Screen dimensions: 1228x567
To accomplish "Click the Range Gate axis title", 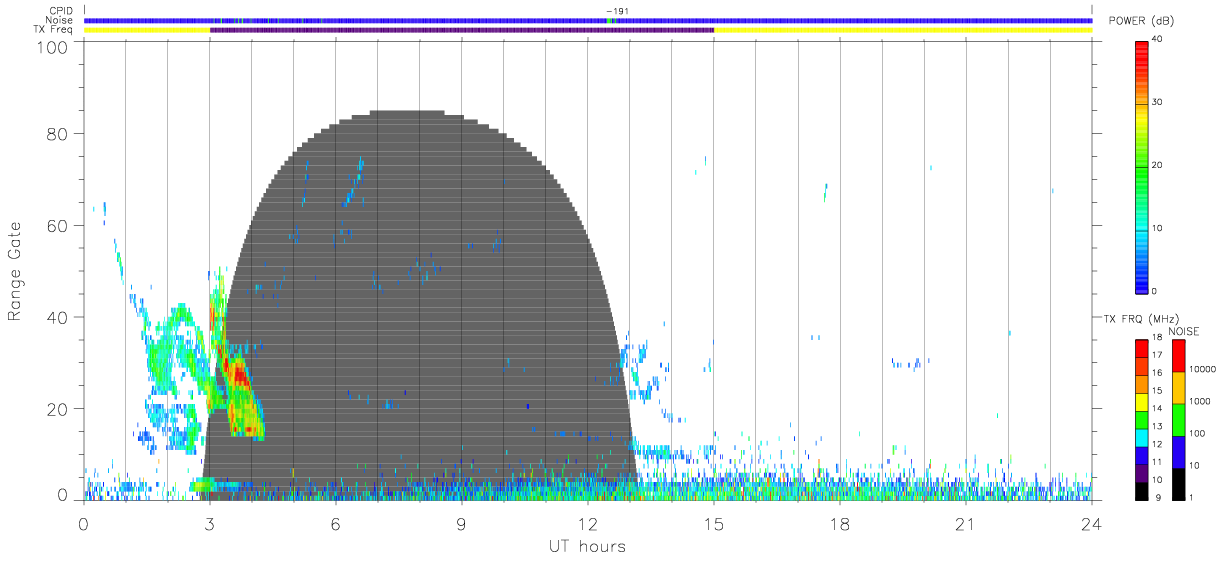I will pos(15,273).
